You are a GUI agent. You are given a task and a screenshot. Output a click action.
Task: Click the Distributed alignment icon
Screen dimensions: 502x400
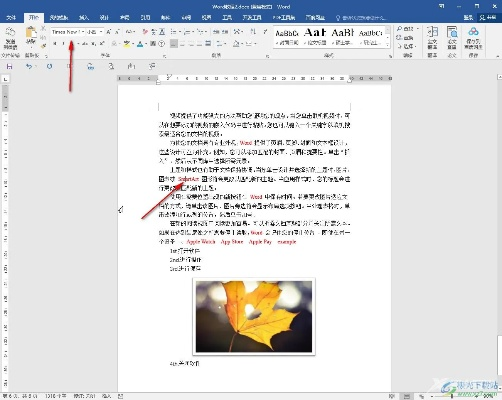click(x=208, y=44)
